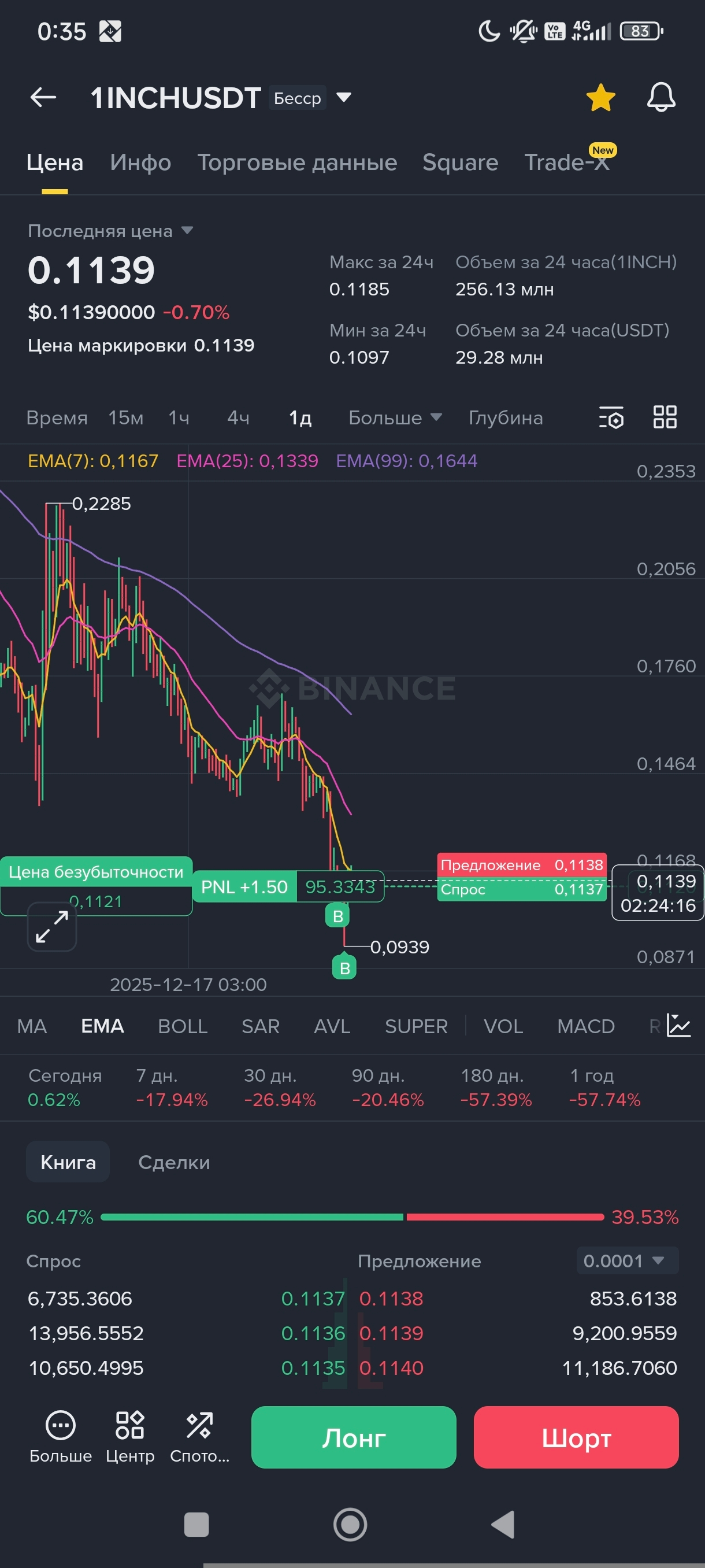Select 1ч timeframe
The width and height of the screenshot is (705, 1568).
pyautogui.click(x=179, y=417)
